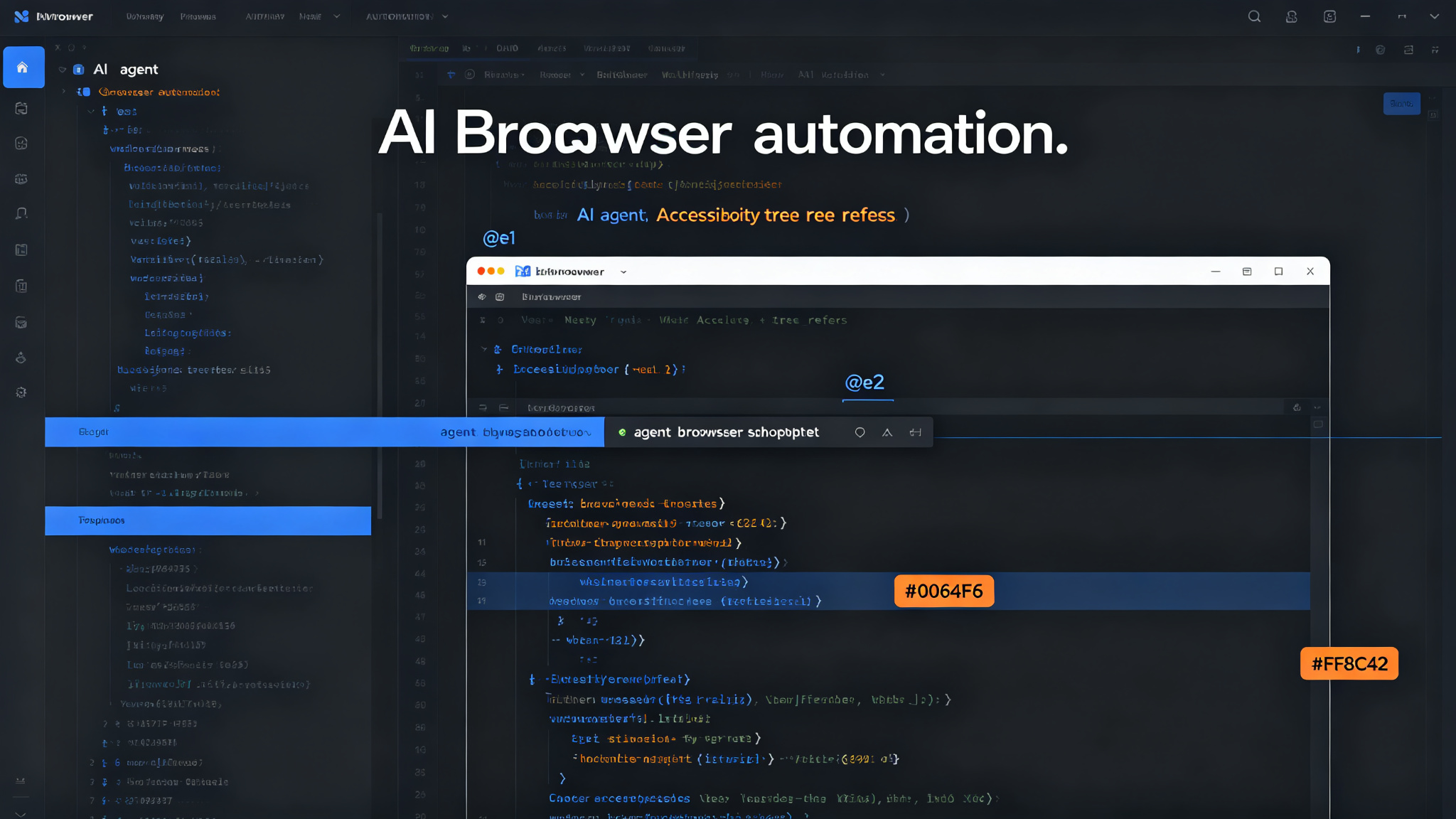Click the settings gear icon in left sidebar

coord(21,392)
